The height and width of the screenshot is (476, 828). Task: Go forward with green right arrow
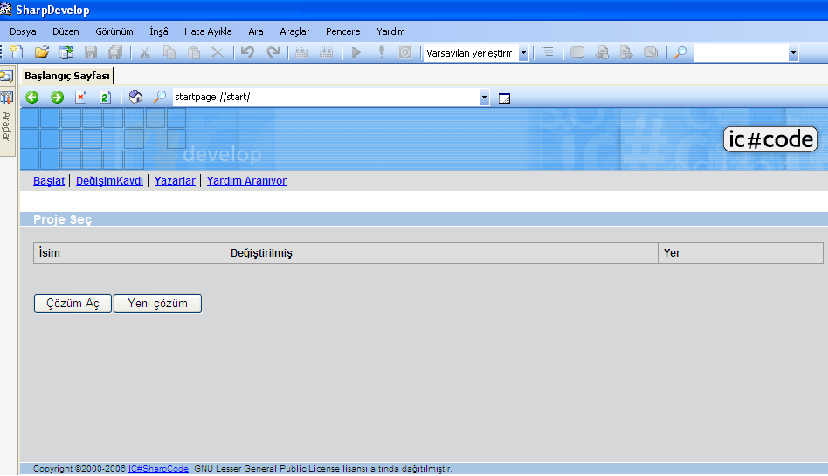(x=57, y=97)
